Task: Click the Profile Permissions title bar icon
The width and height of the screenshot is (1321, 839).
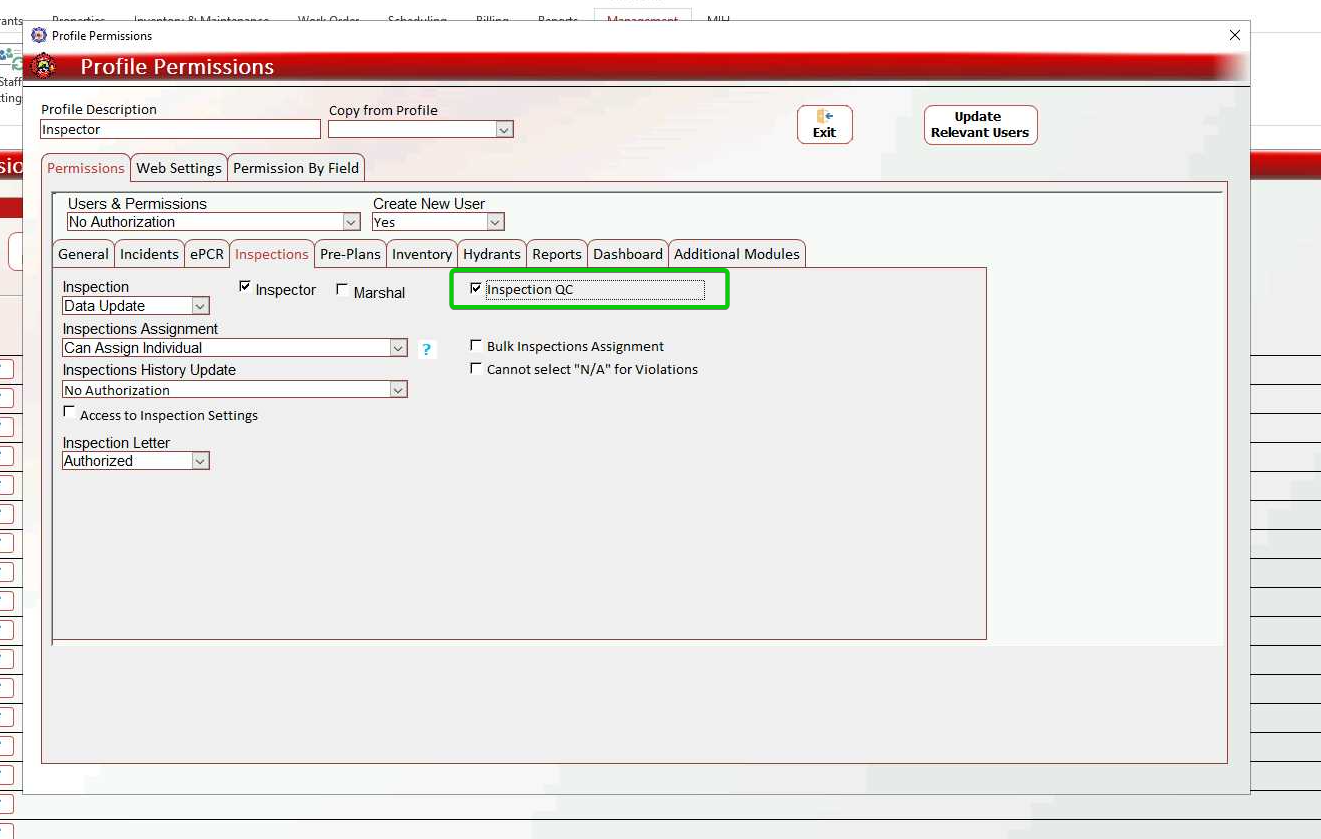Action: (x=39, y=35)
